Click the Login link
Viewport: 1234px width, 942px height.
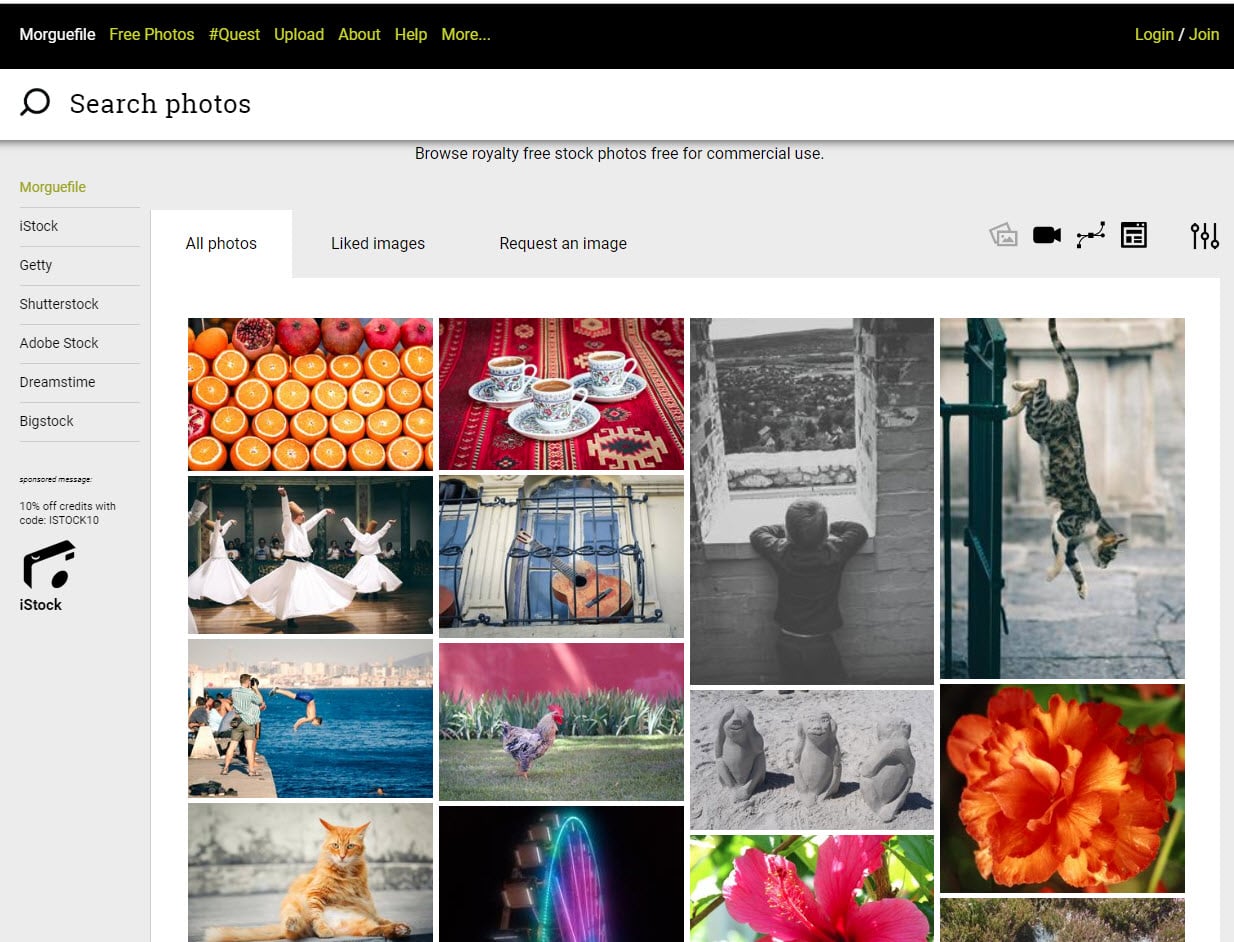[x=1154, y=34]
